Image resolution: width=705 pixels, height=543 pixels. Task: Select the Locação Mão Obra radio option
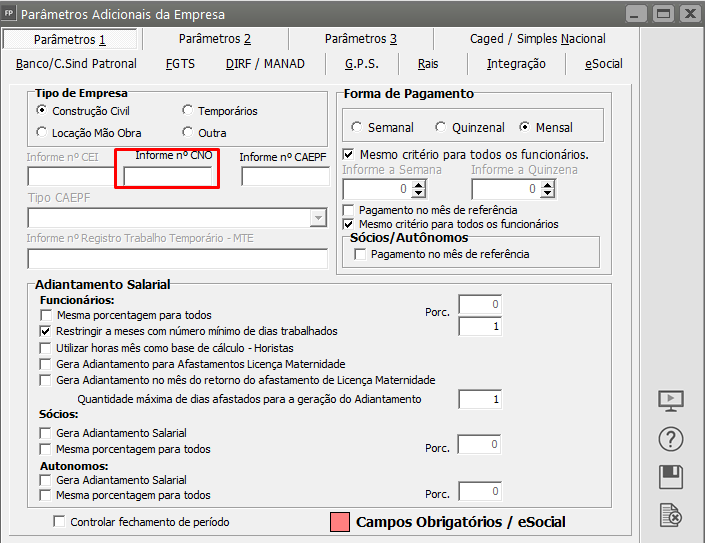pyautogui.click(x=42, y=132)
